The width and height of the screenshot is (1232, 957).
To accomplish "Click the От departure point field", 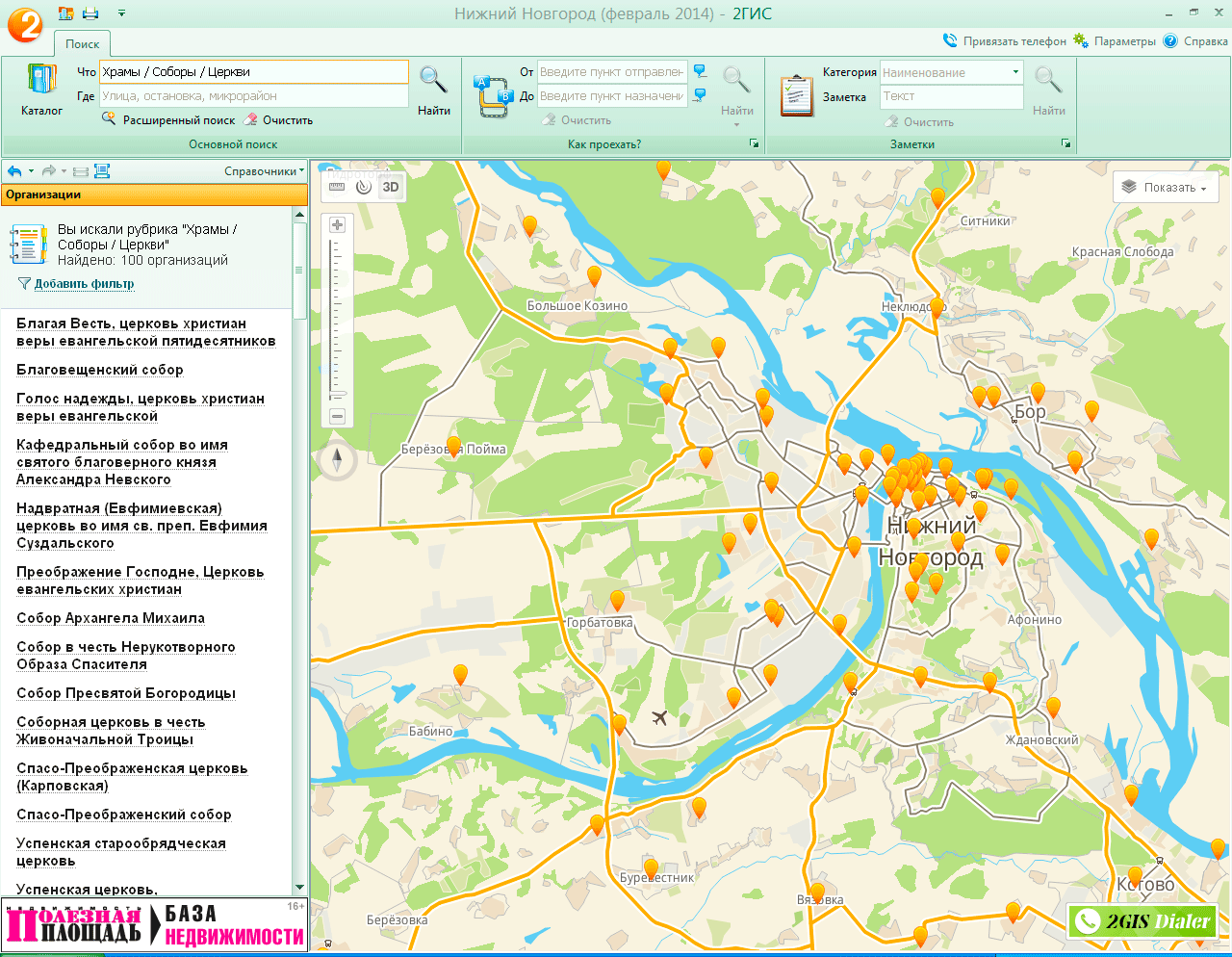I will point(612,72).
